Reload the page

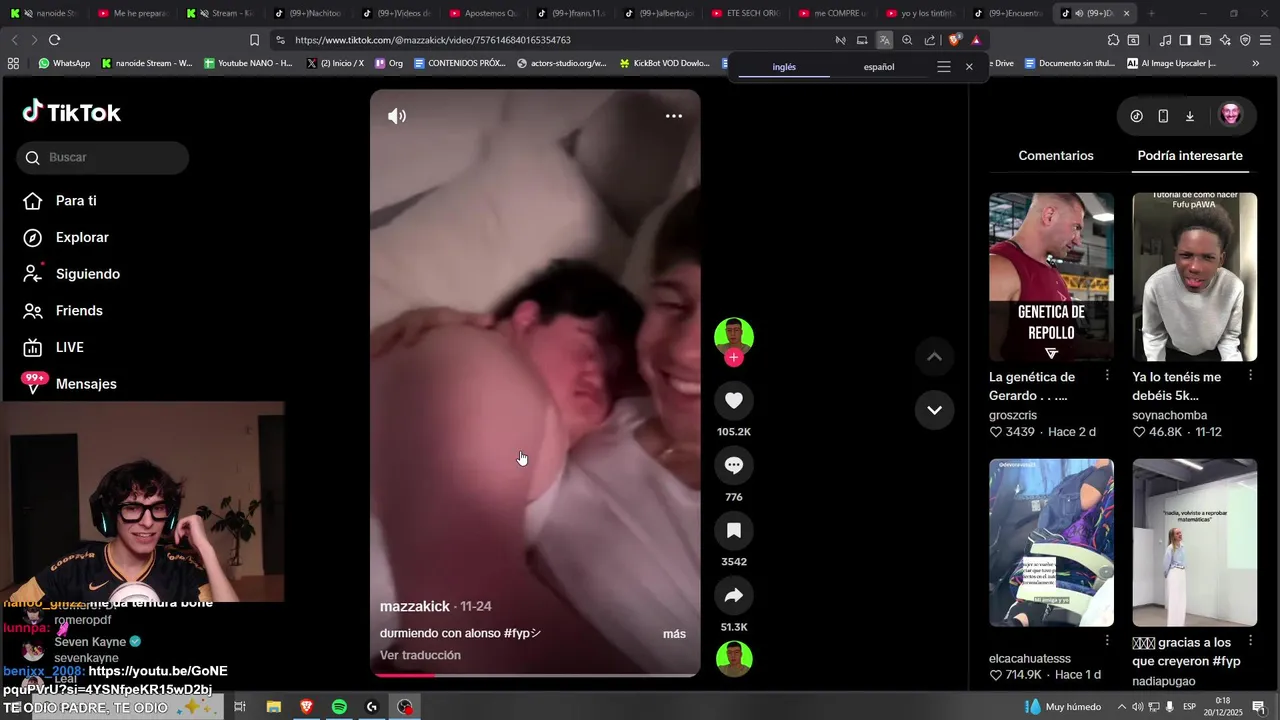pyautogui.click(x=54, y=40)
